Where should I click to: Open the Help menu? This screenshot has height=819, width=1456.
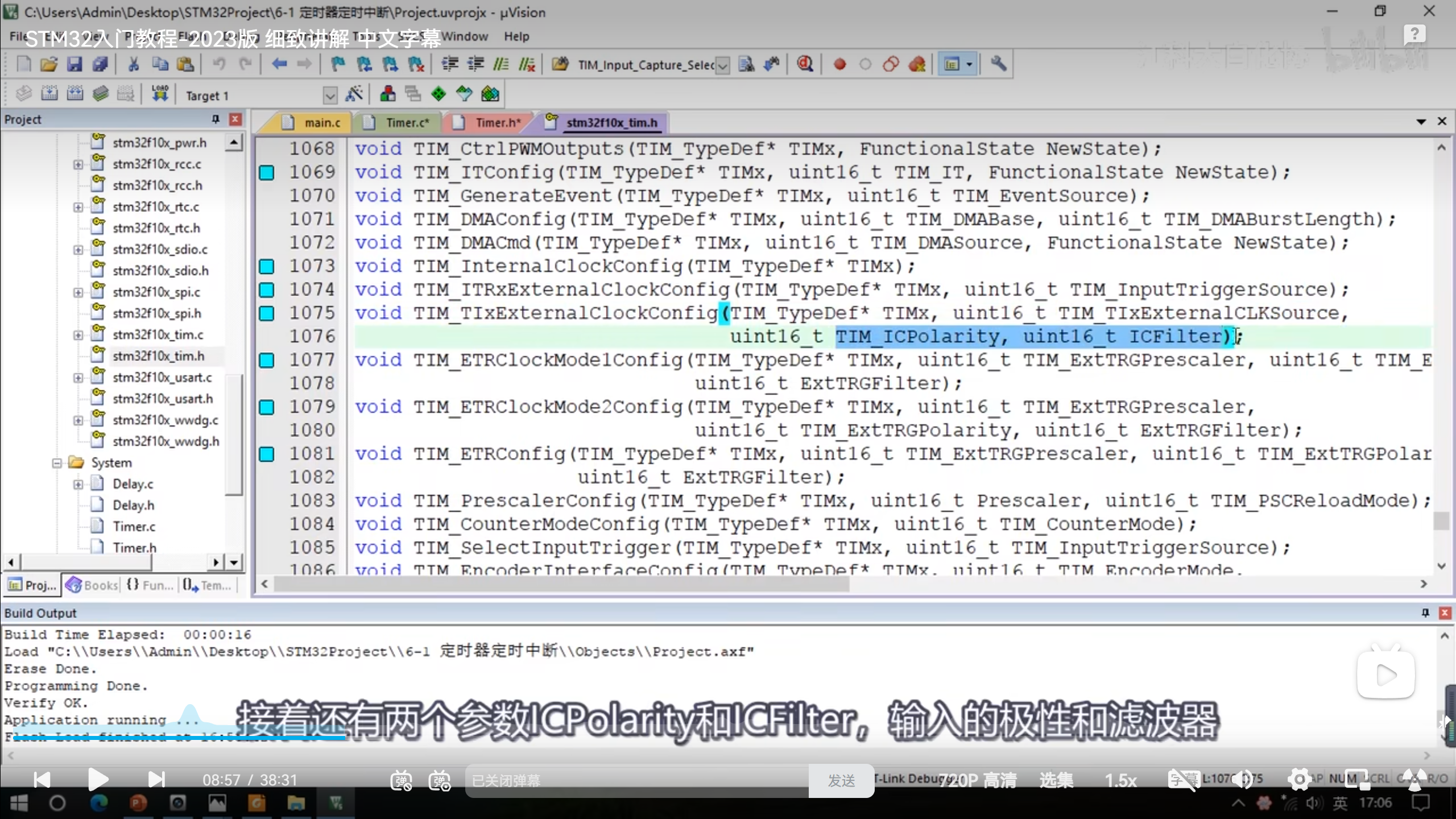point(516,36)
